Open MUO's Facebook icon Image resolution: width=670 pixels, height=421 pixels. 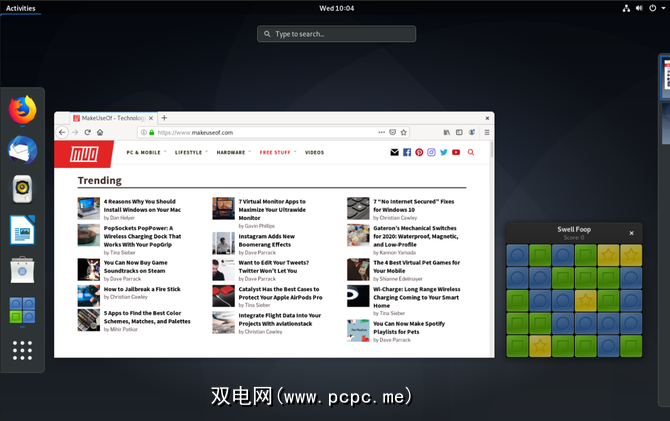407,152
